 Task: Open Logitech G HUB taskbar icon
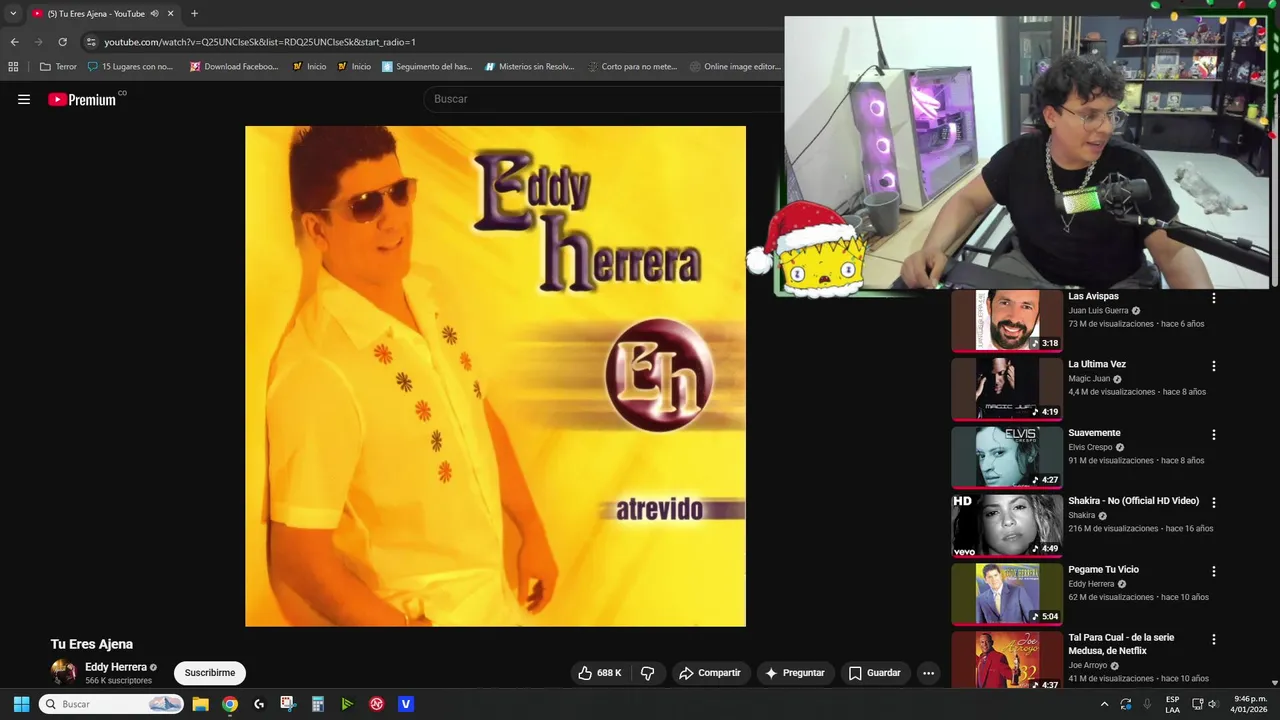coord(259,704)
